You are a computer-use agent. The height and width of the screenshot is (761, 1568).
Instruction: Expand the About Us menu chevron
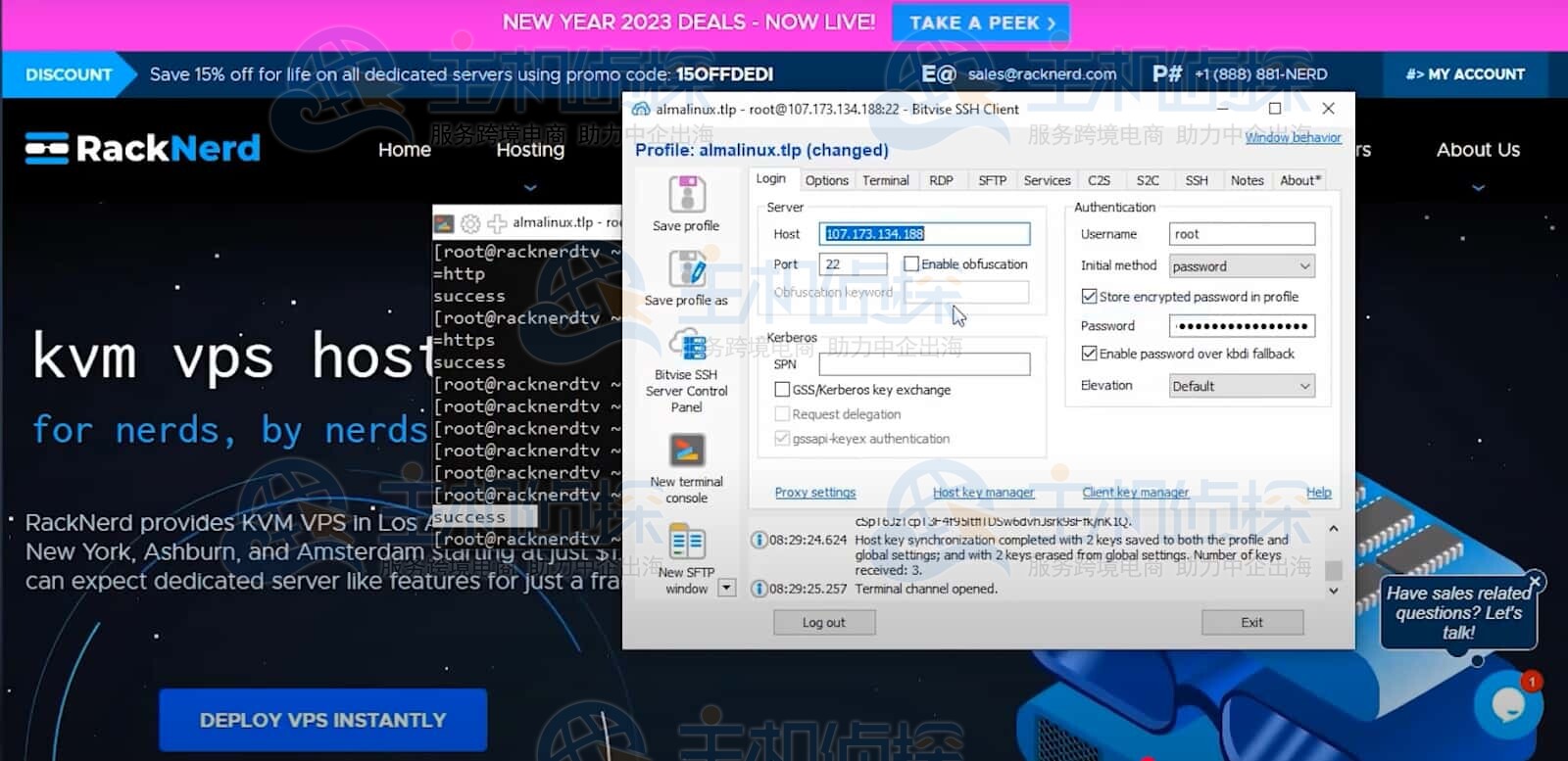[1478, 187]
